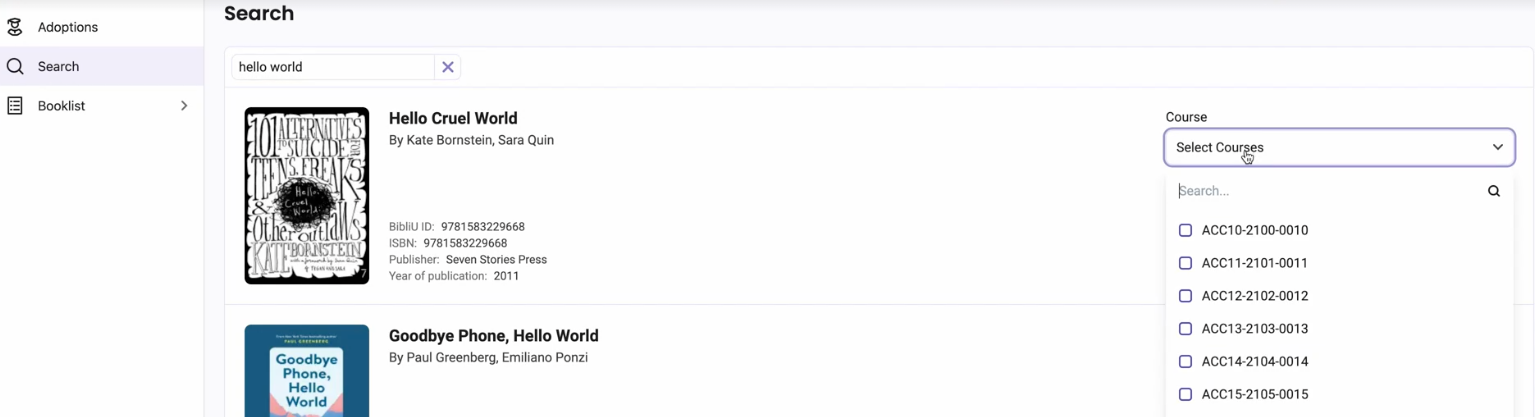Check the ACC10-2100-0010 course checkbox

click(1186, 230)
